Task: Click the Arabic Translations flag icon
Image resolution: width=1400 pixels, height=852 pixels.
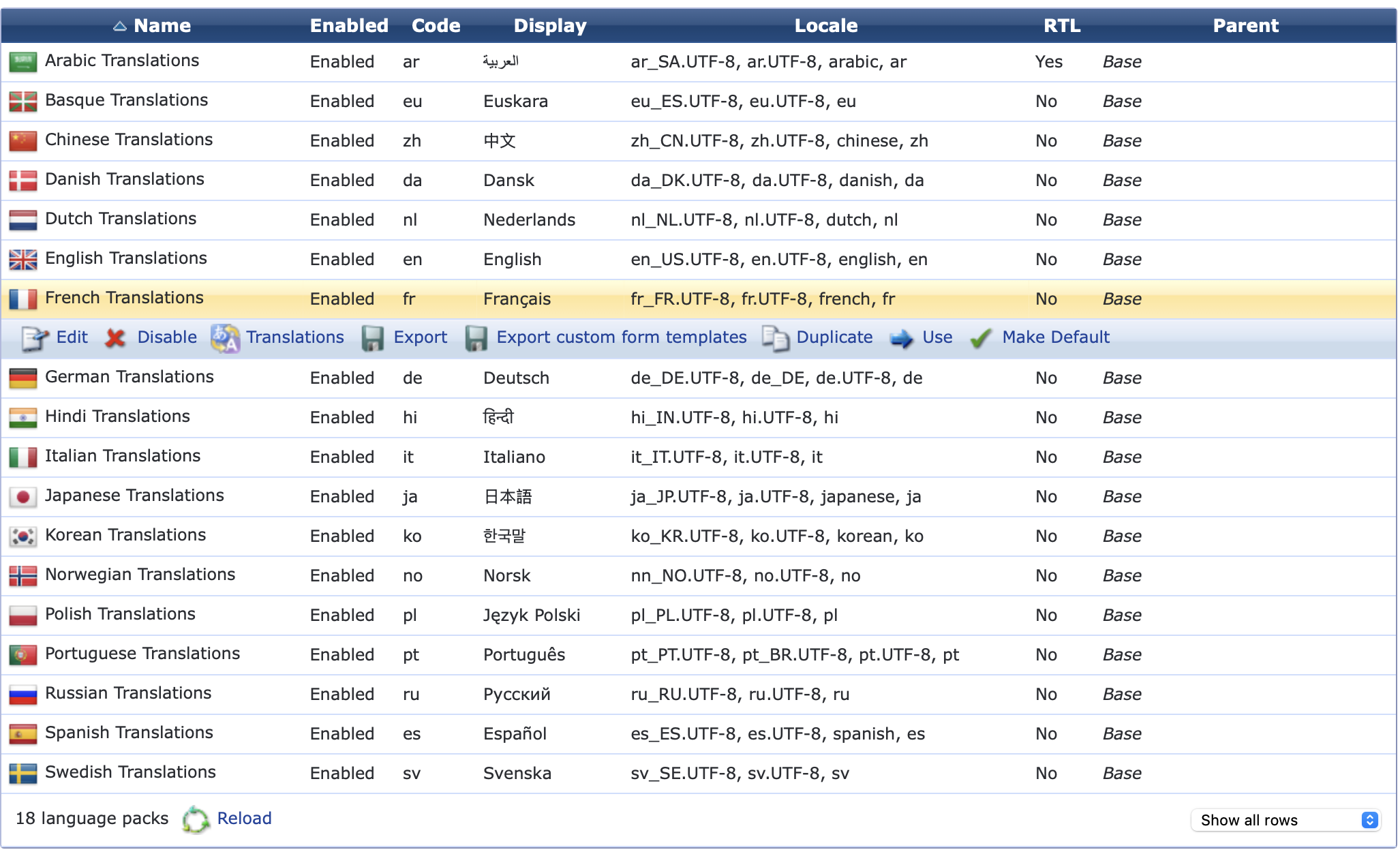Action: (22, 62)
